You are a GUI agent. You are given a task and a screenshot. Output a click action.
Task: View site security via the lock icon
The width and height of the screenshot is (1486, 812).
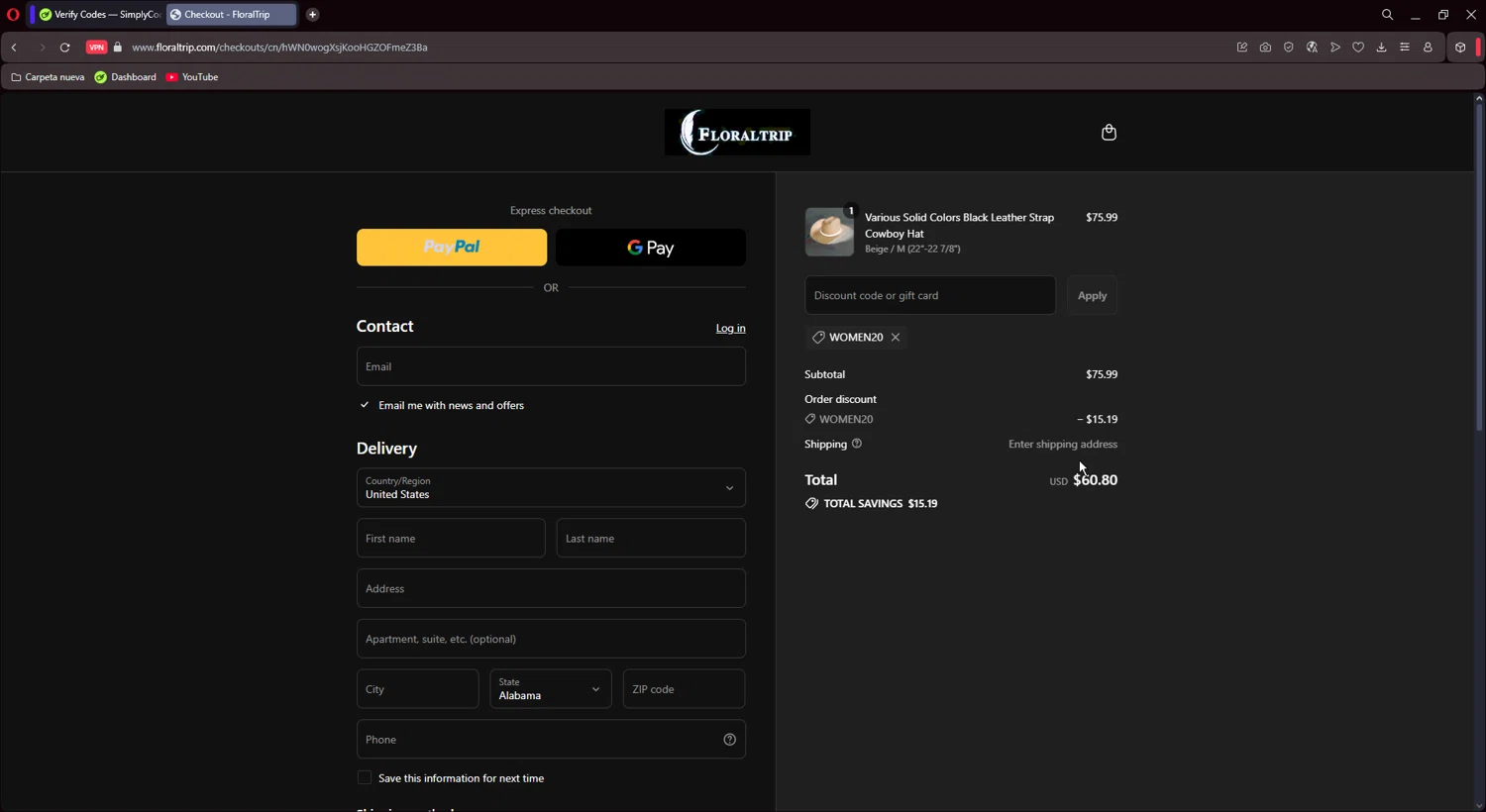pyautogui.click(x=118, y=48)
